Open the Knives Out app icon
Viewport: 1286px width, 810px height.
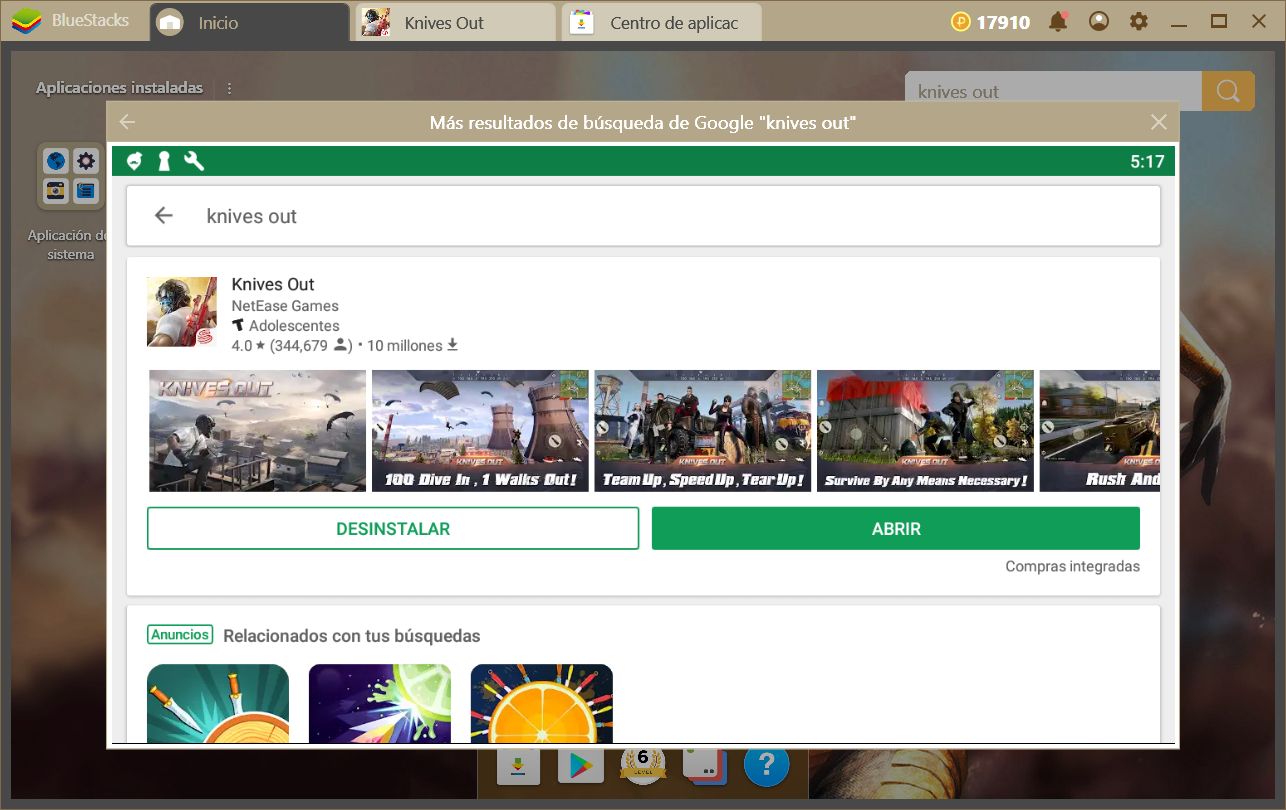[x=182, y=312]
